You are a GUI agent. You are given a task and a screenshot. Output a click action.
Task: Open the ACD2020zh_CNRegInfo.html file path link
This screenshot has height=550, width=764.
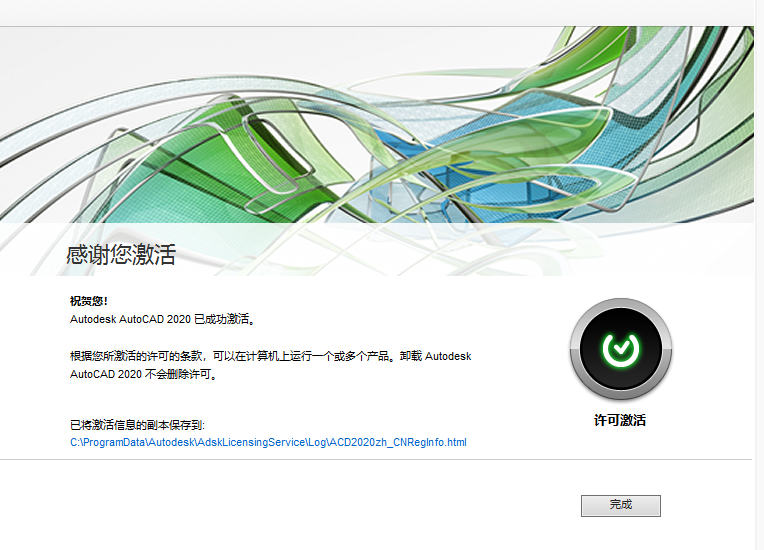tap(268, 442)
